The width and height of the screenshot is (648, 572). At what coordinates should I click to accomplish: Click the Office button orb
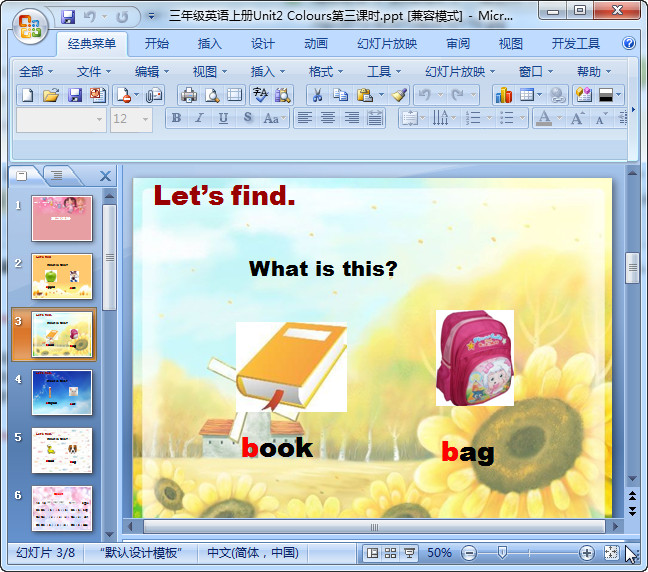click(30, 26)
